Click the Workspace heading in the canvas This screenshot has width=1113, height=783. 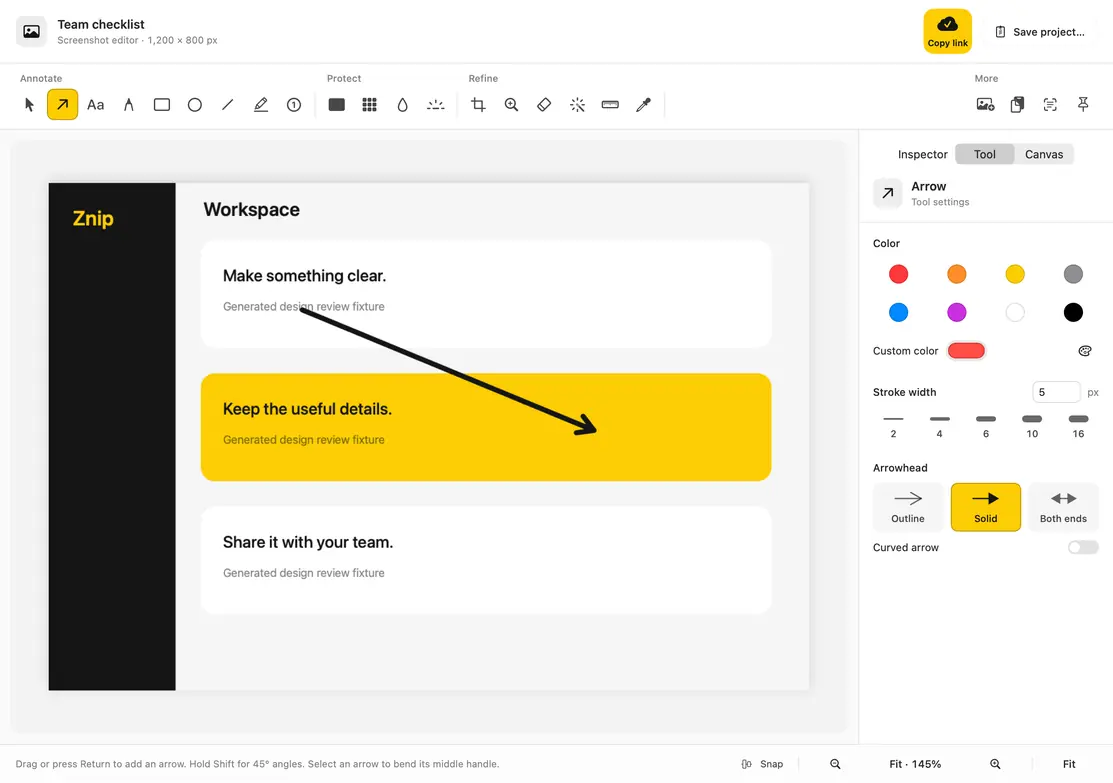point(251,209)
